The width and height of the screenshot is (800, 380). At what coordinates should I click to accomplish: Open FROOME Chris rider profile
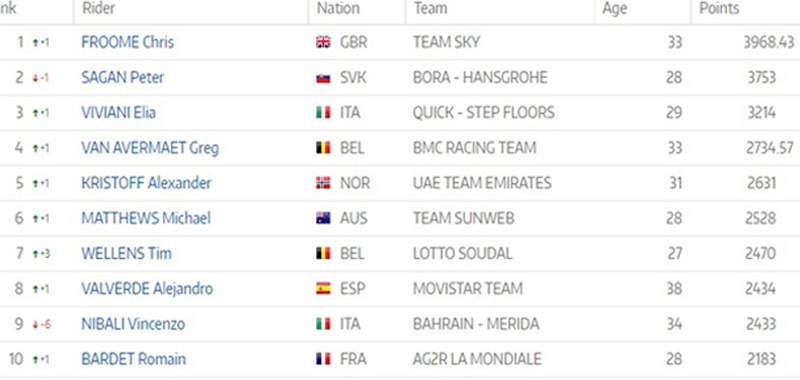pyautogui.click(x=128, y=42)
